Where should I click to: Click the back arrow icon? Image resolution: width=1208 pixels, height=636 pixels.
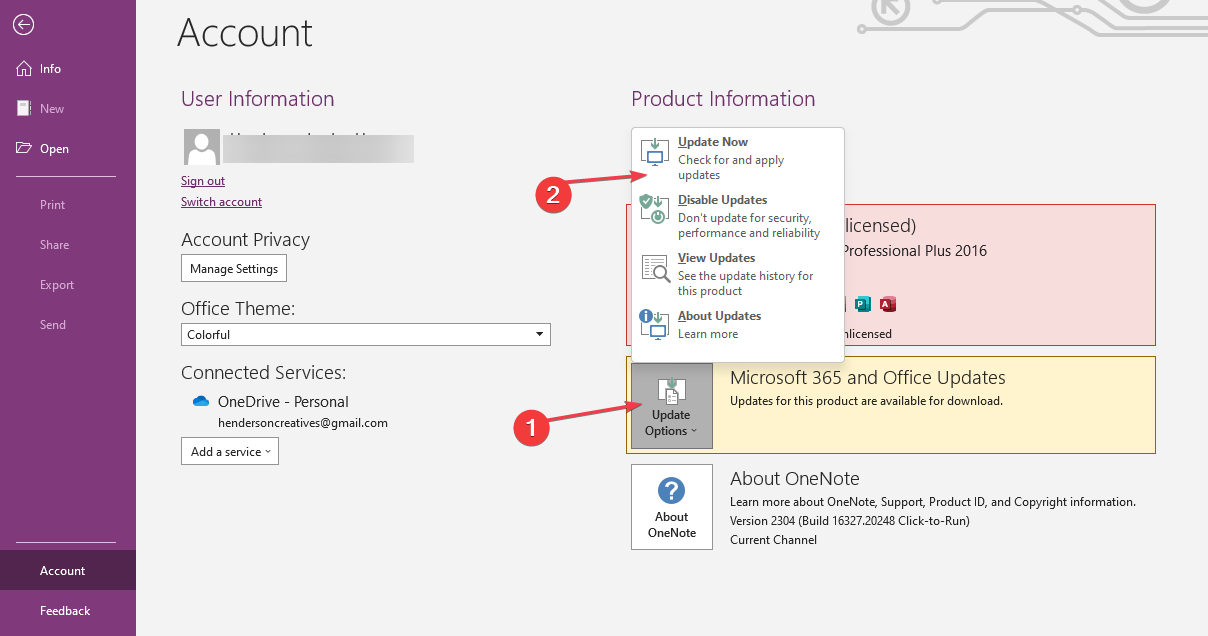point(23,25)
